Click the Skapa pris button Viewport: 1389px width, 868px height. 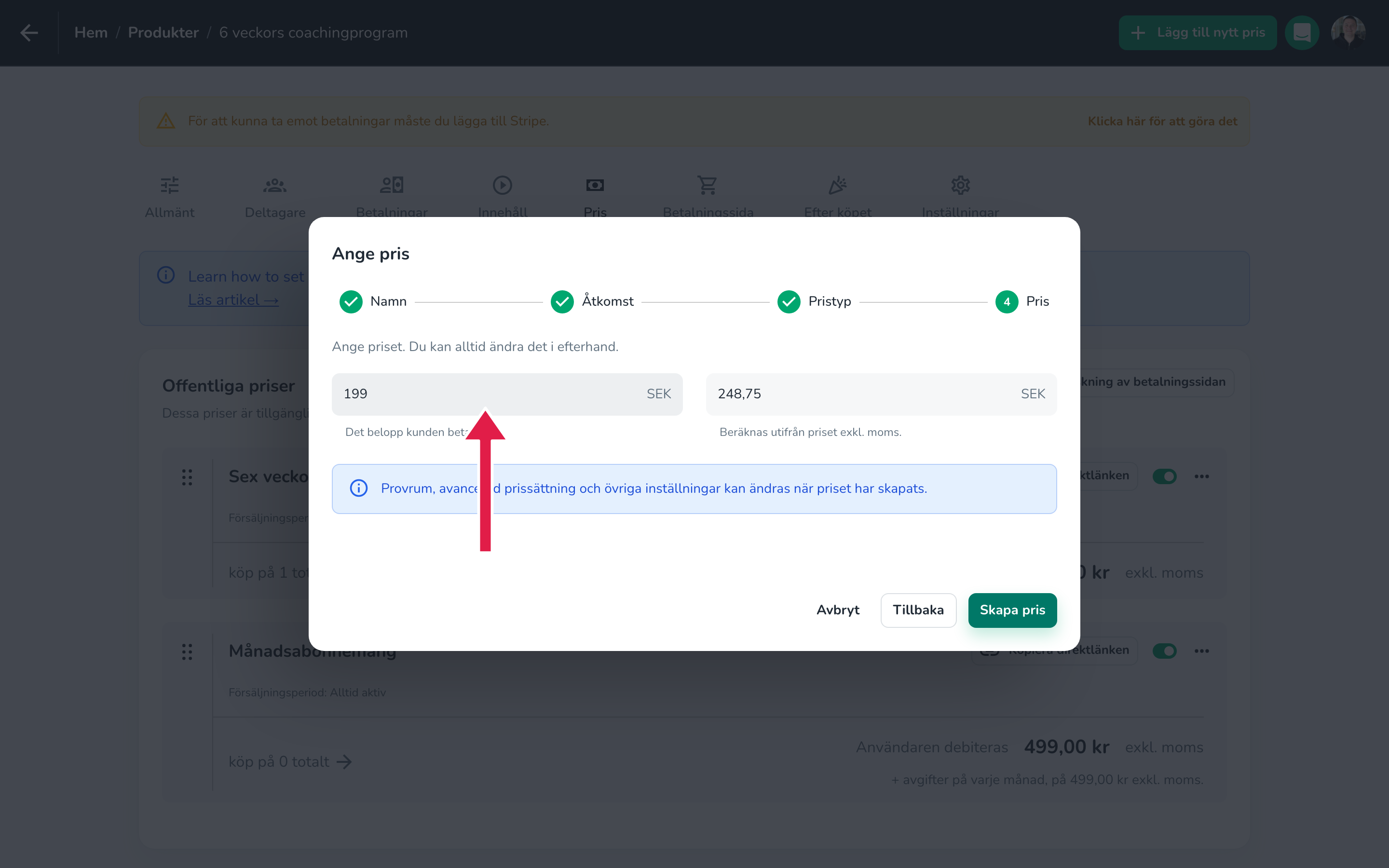[1012, 610]
